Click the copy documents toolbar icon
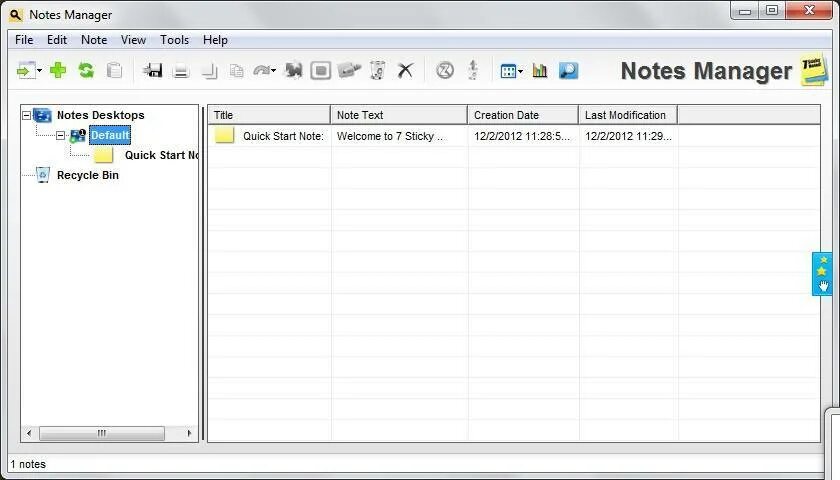The image size is (840, 480). 236,70
